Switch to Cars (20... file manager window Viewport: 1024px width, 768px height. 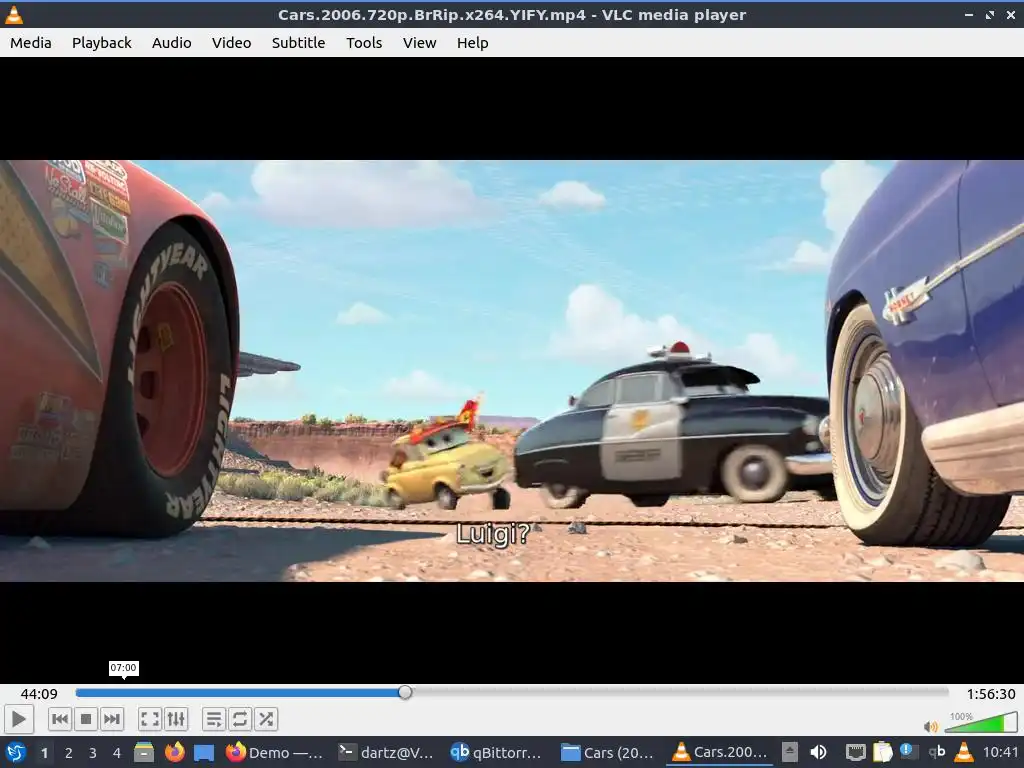pos(608,752)
